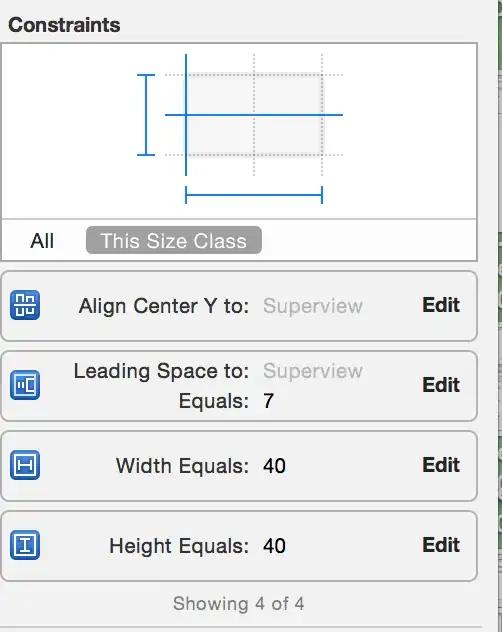Edit the Leading Space constraint
502x632 pixels.
(441, 385)
